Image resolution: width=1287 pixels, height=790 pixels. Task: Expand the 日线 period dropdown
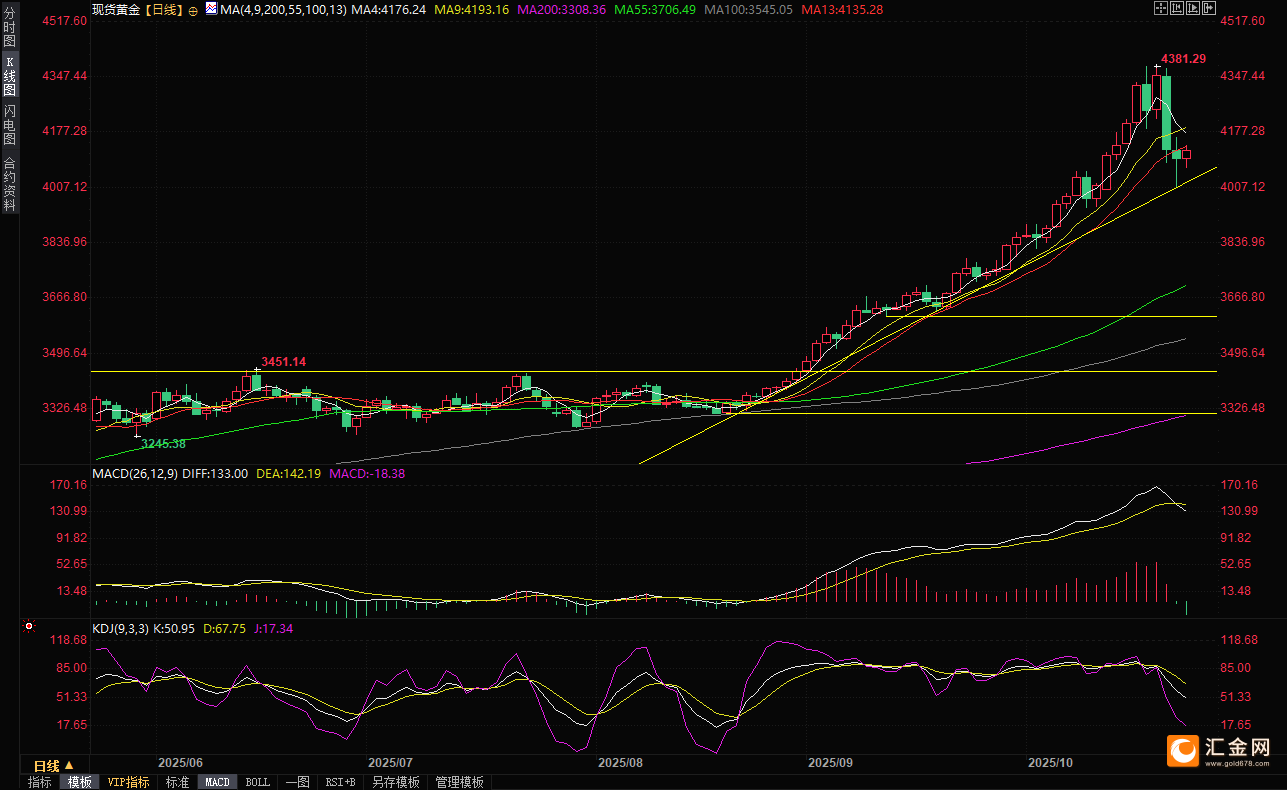[x=54, y=765]
